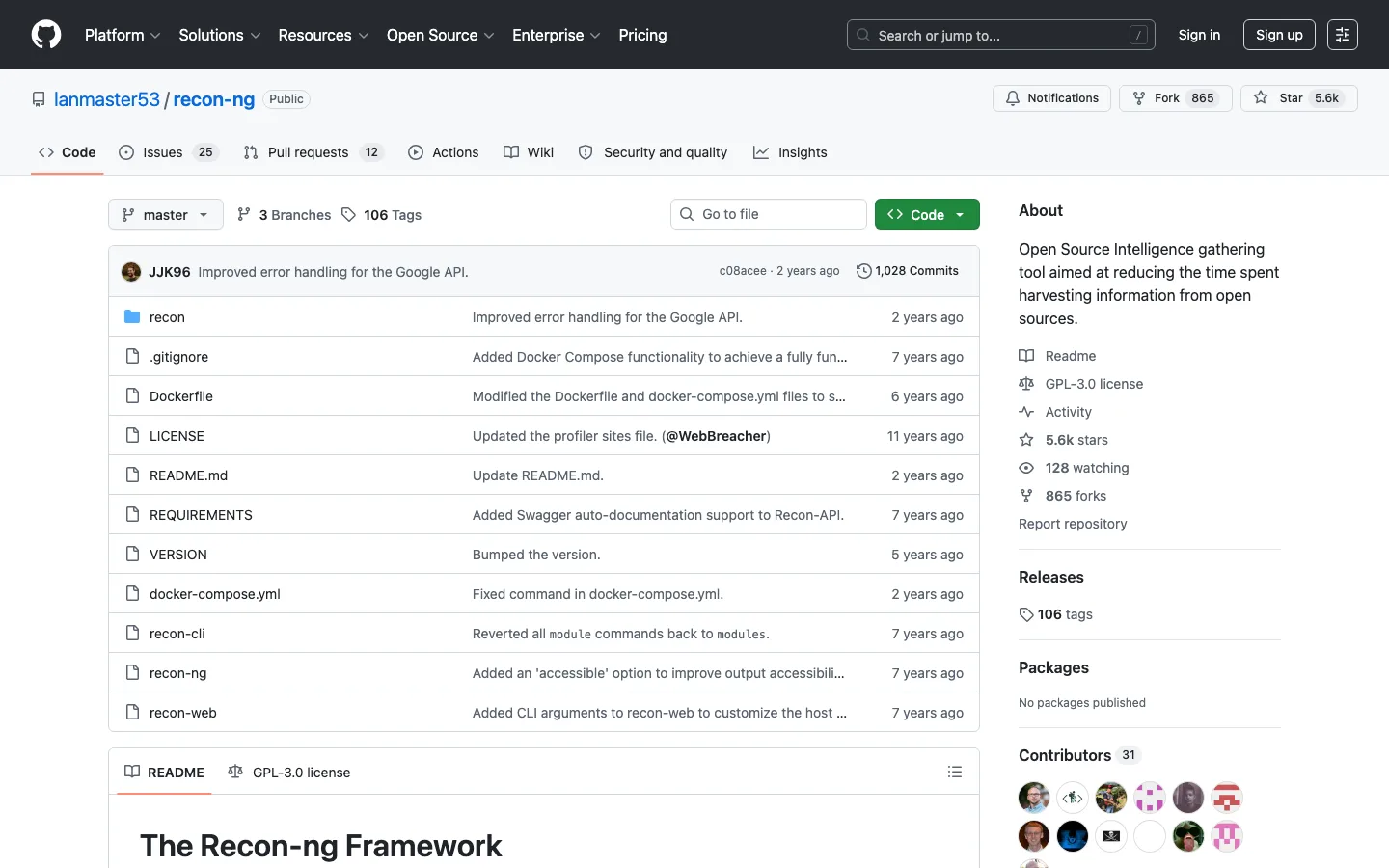Open the GitHub home logo
The width and height of the screenshot is (1389, 868).
[x=46, y=35]
